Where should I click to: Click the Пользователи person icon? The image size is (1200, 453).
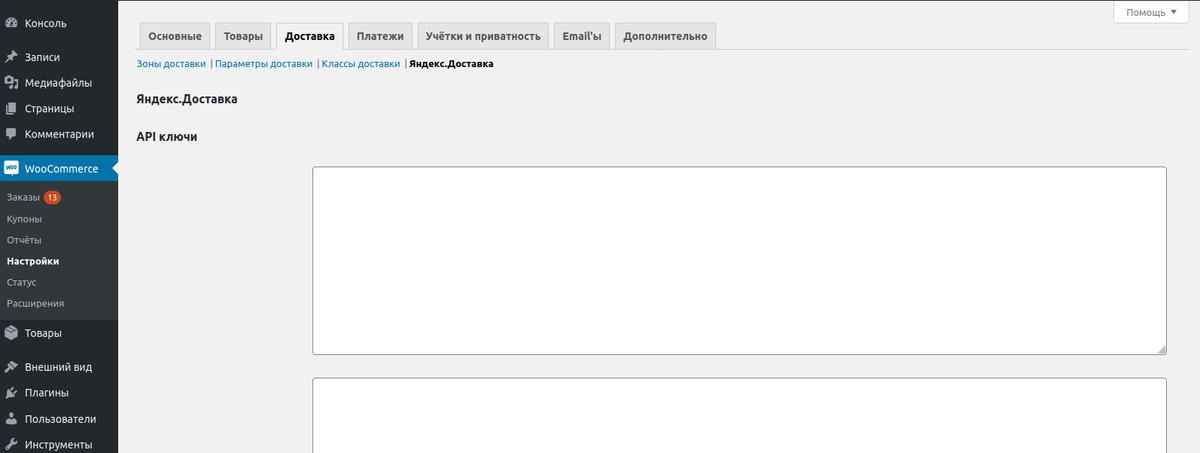(11, 419)
